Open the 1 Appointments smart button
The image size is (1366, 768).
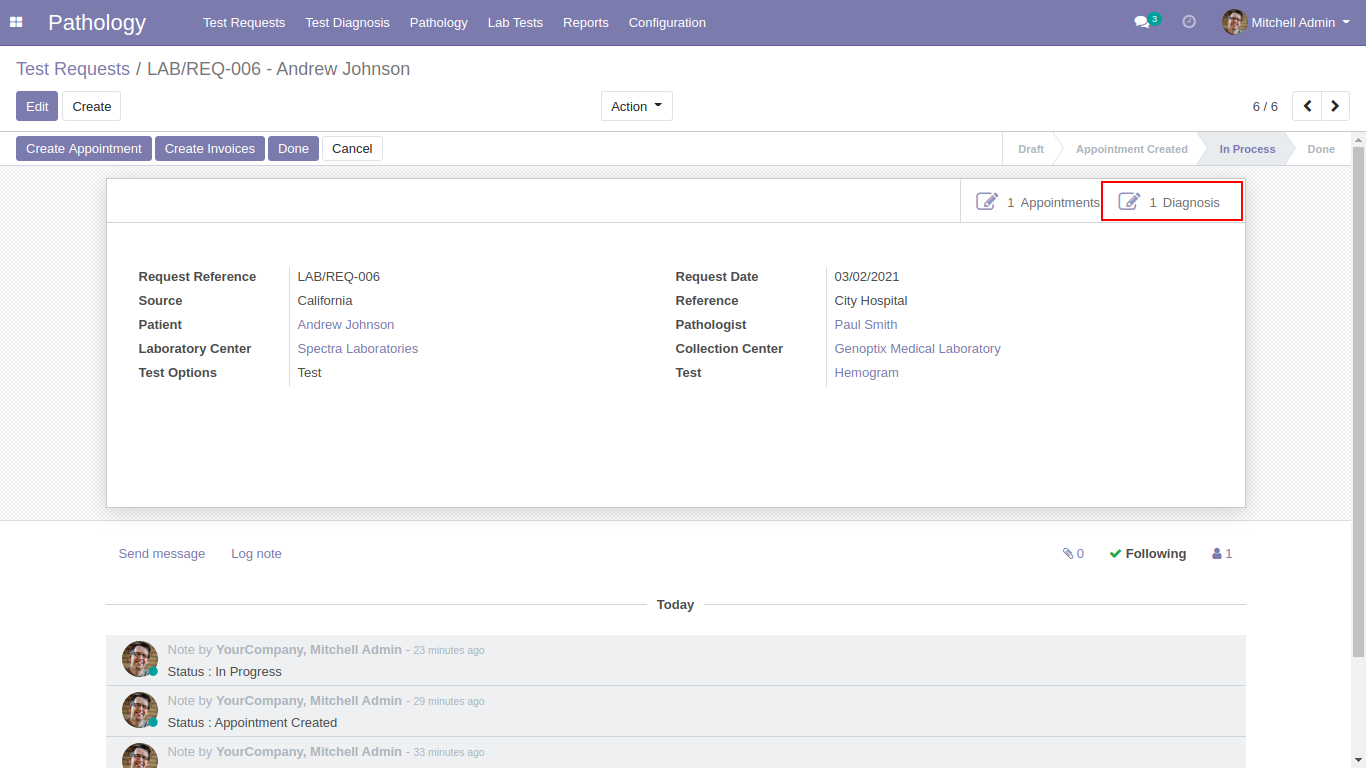click(1038, 202)
